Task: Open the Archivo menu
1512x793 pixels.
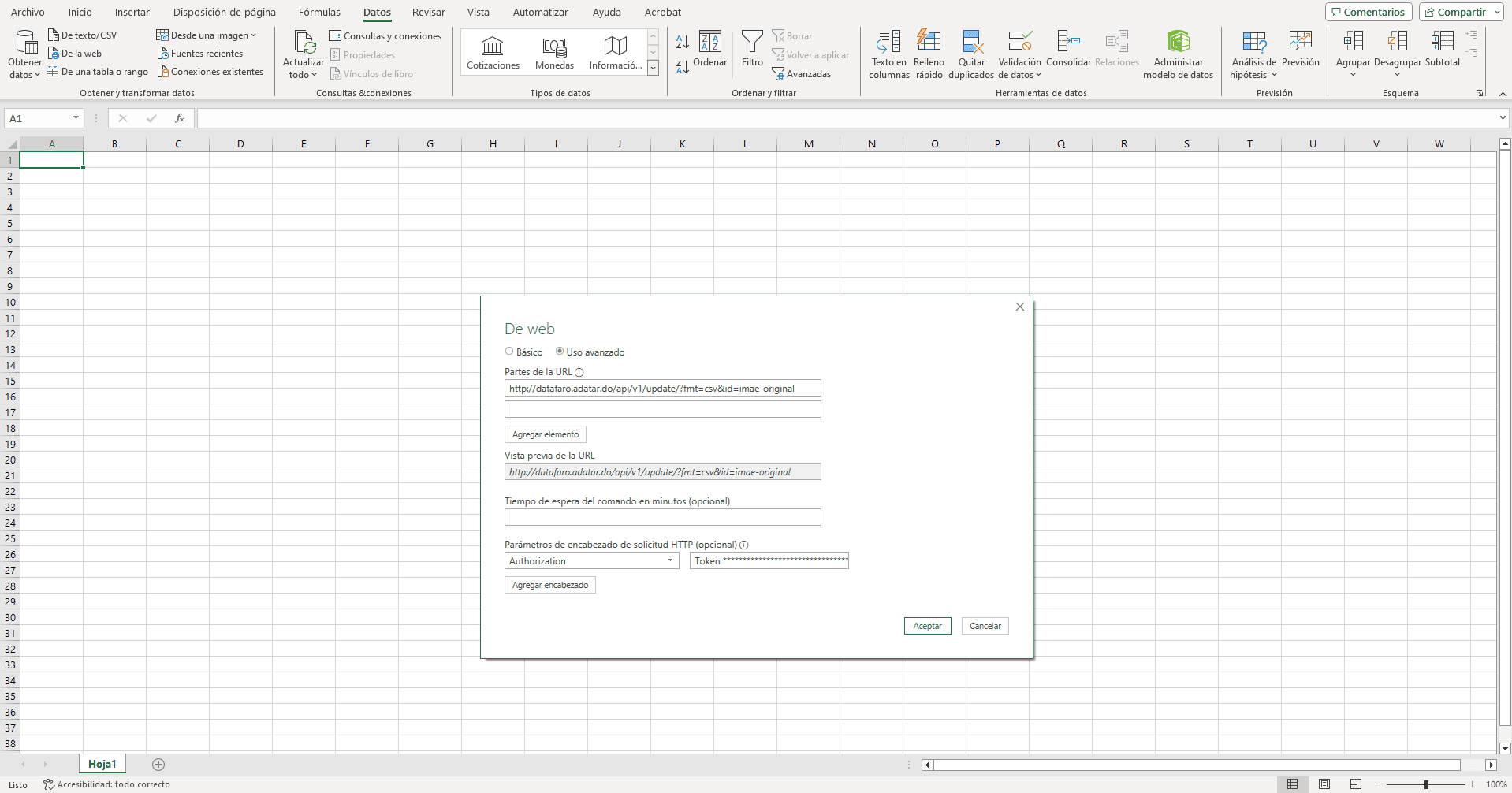Action: pyautogui.click(x=28, y=12)
